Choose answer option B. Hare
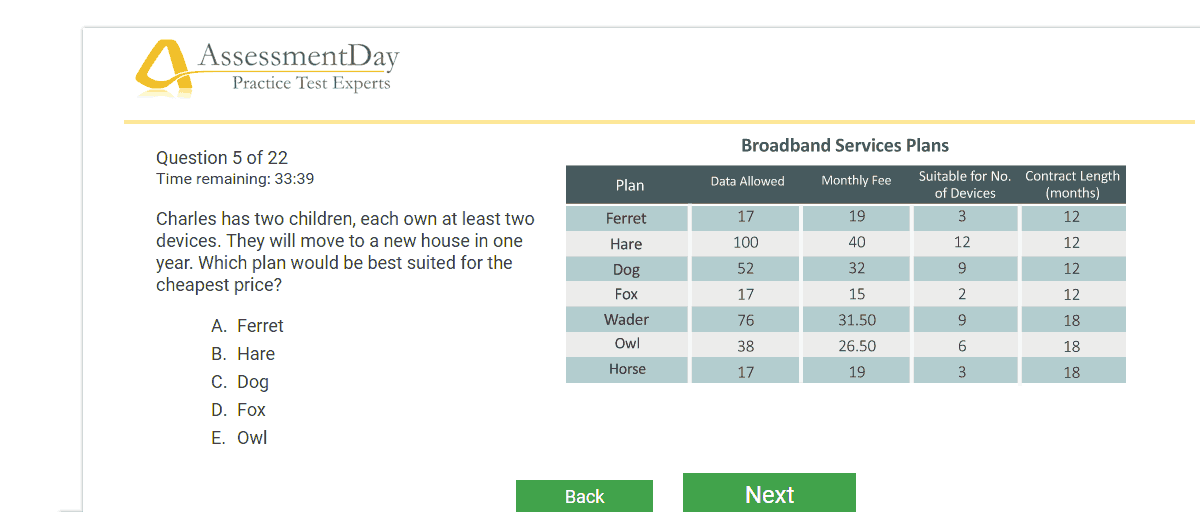 click(243, 354)
